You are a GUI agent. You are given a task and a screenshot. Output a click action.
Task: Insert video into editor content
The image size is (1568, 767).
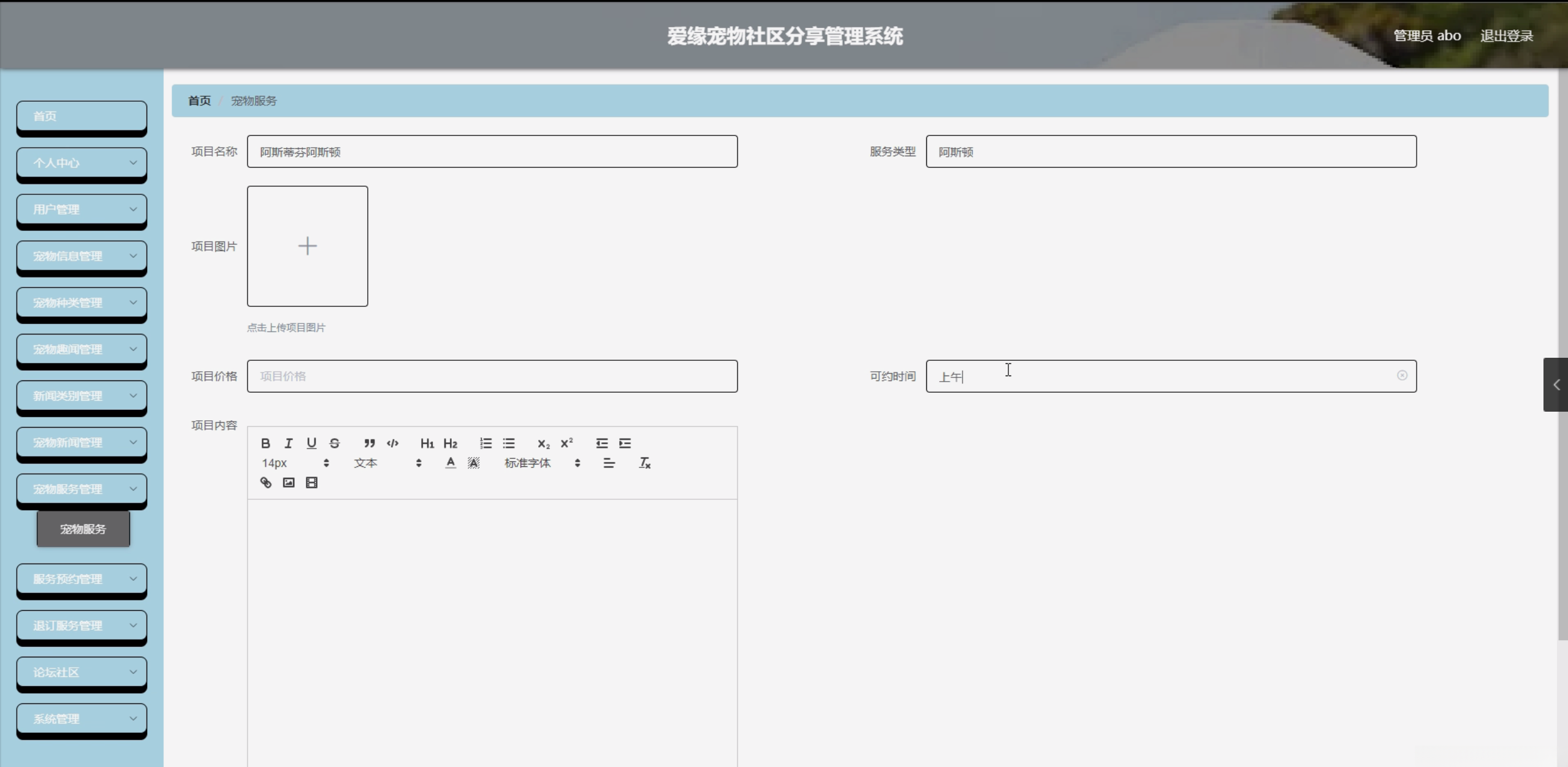point(311,483)
